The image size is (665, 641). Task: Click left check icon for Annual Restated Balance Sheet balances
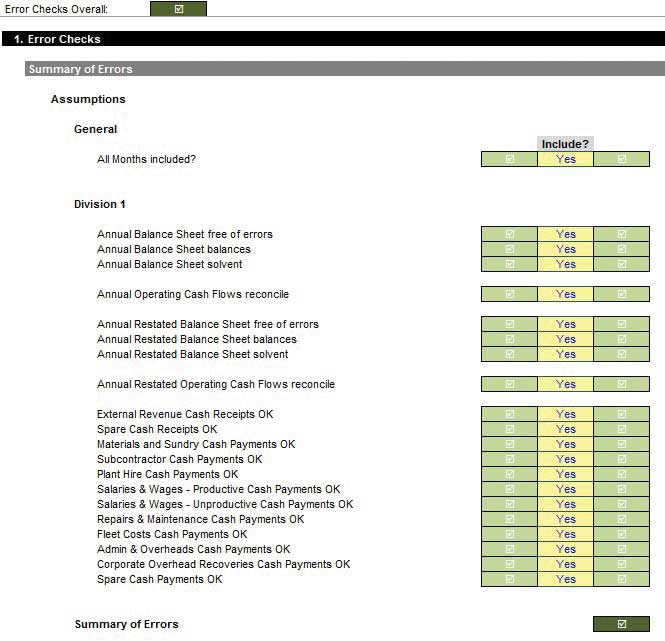[x=509, y=339]
